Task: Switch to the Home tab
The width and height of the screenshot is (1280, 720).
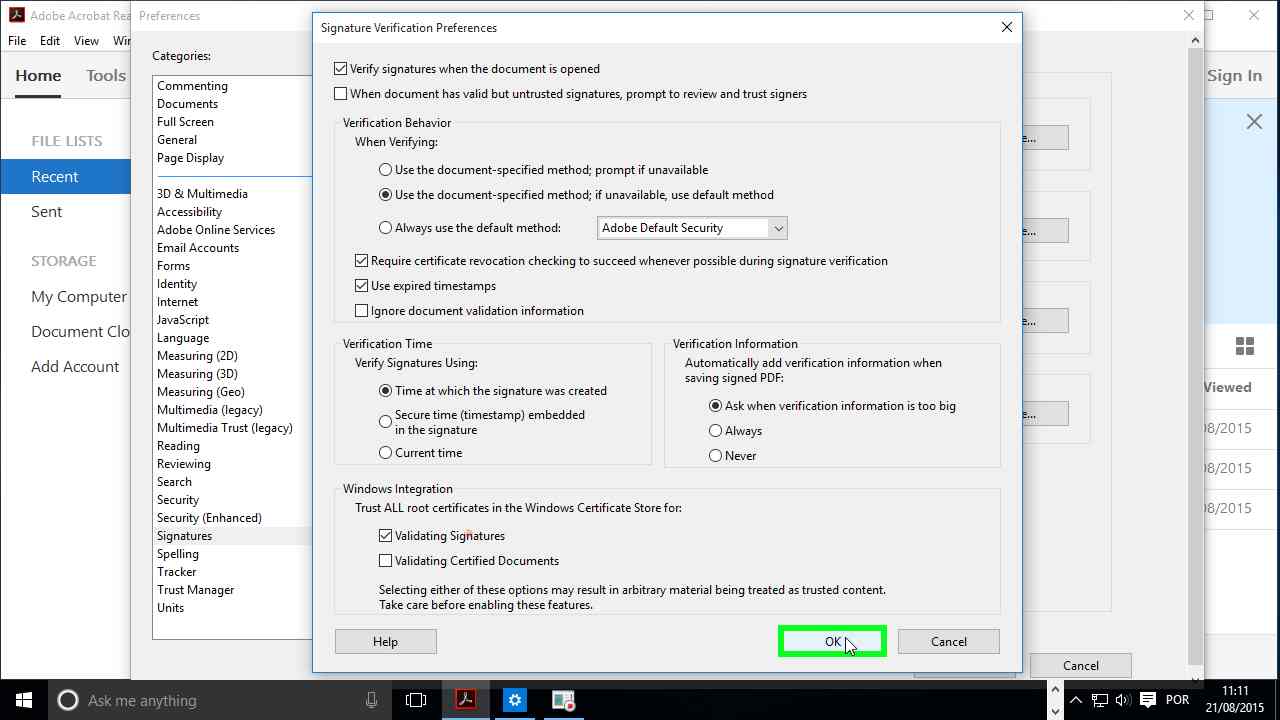Action: 38,76
